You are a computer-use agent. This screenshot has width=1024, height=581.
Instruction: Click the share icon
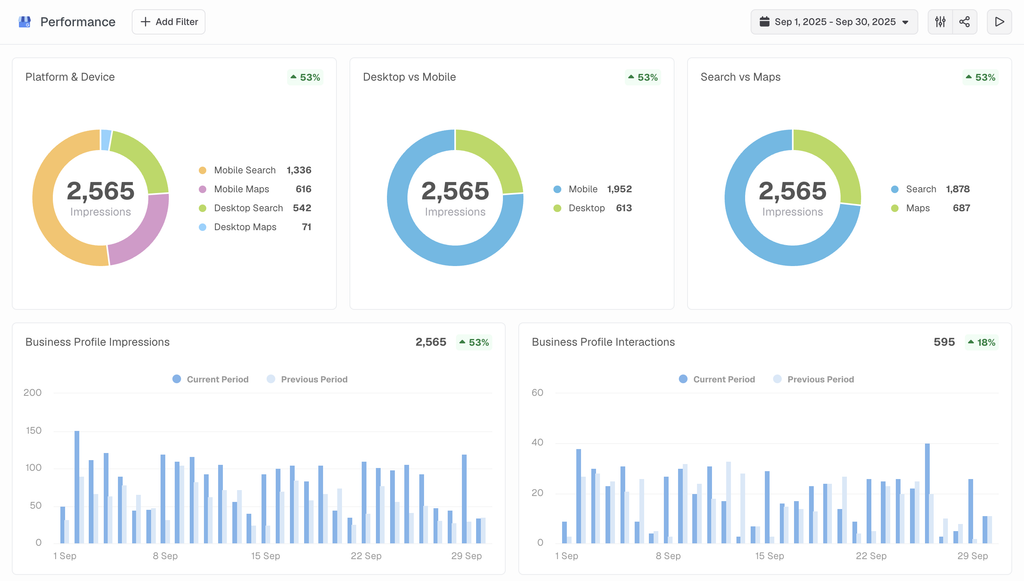965,22
